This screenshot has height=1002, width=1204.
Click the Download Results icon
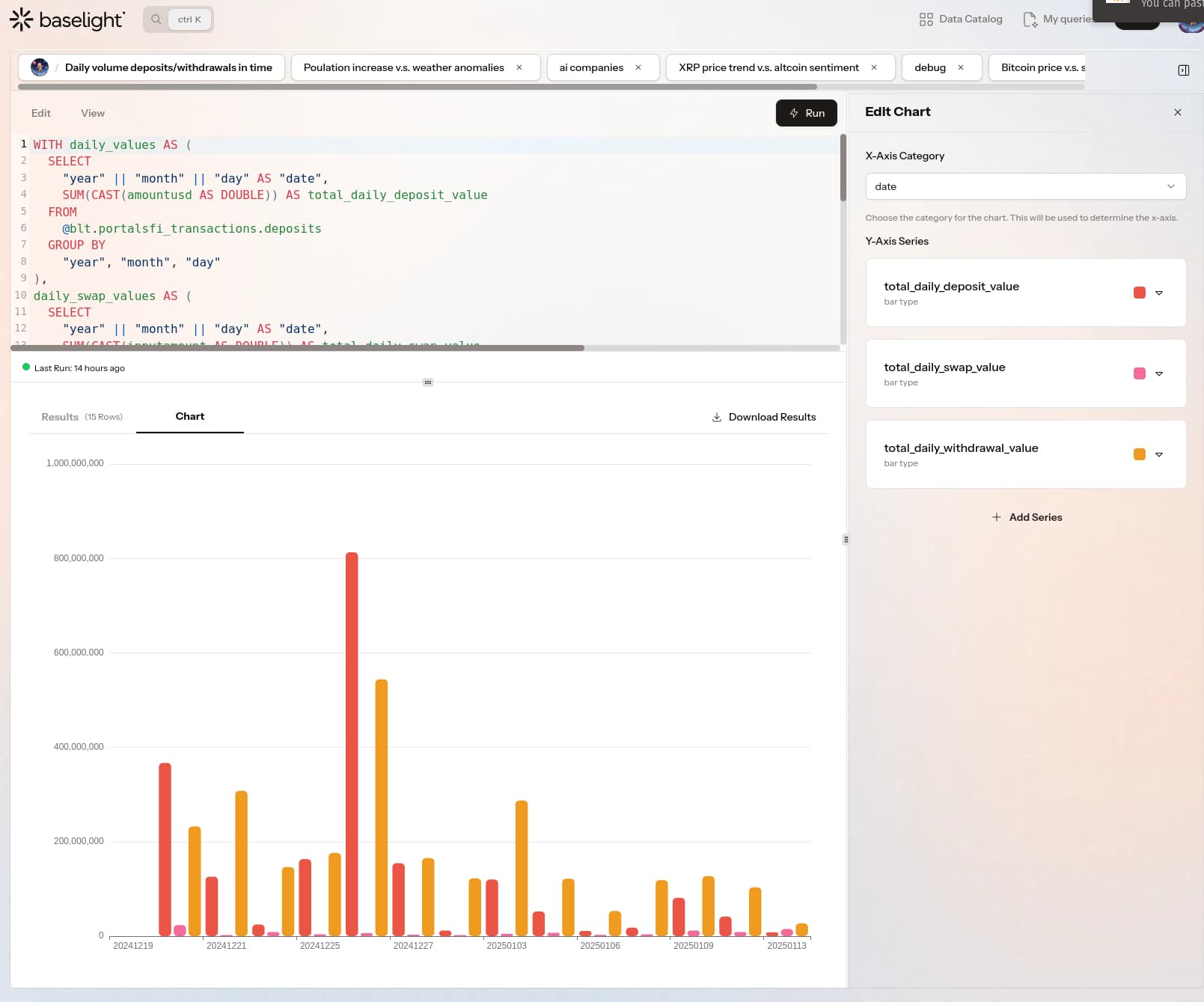[x=716, y=418]
